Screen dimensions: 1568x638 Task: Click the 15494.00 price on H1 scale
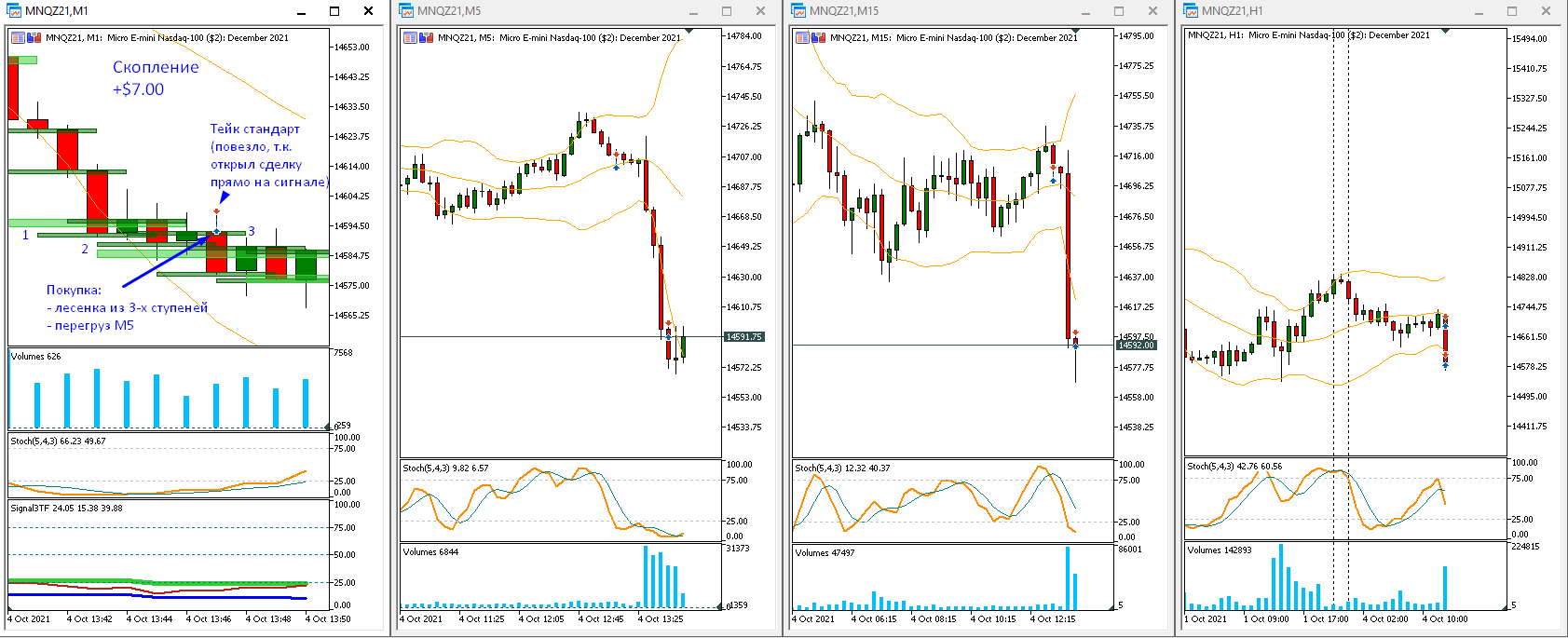[1530, 39]
